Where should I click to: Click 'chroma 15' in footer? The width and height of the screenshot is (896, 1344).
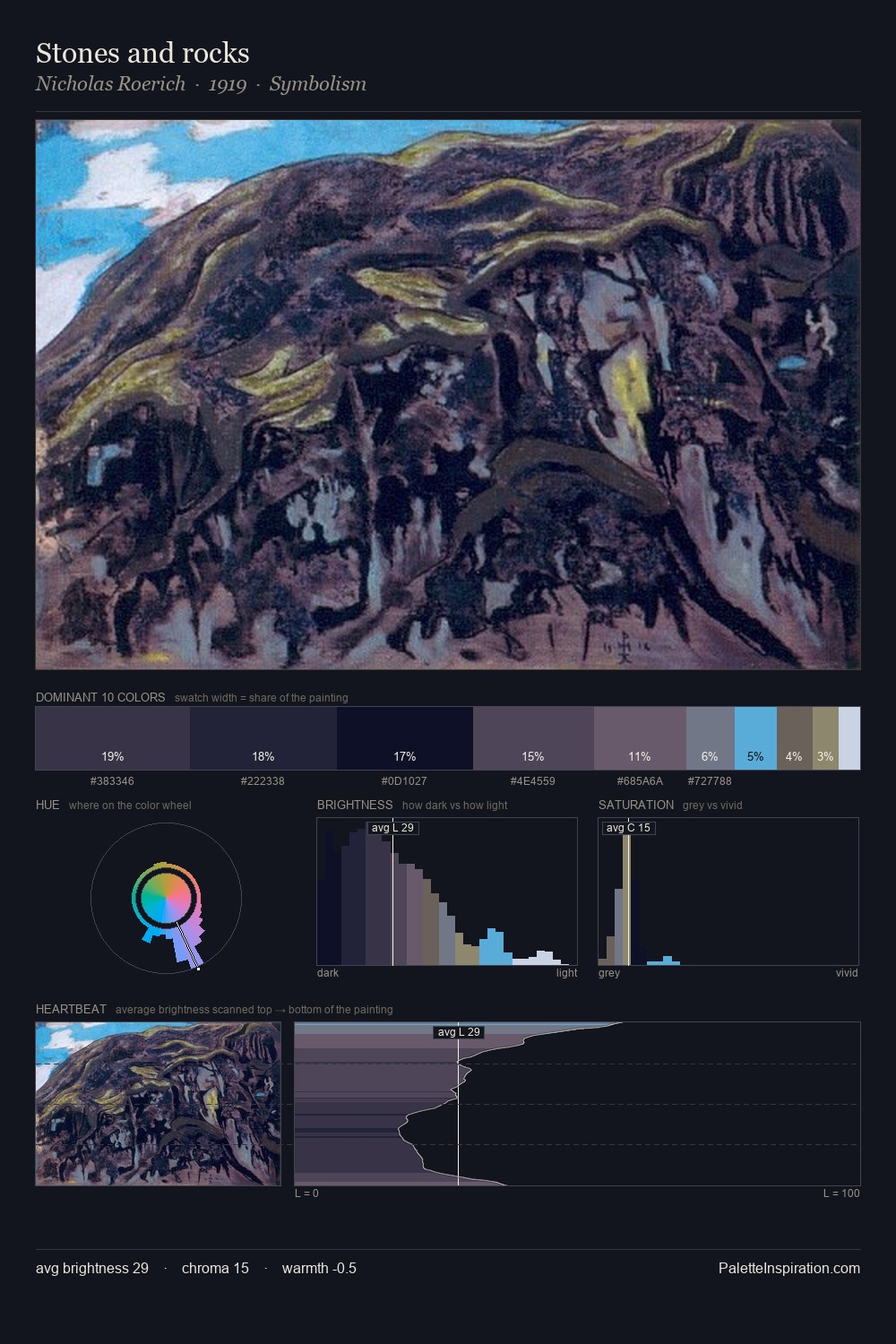(215, 1268)
